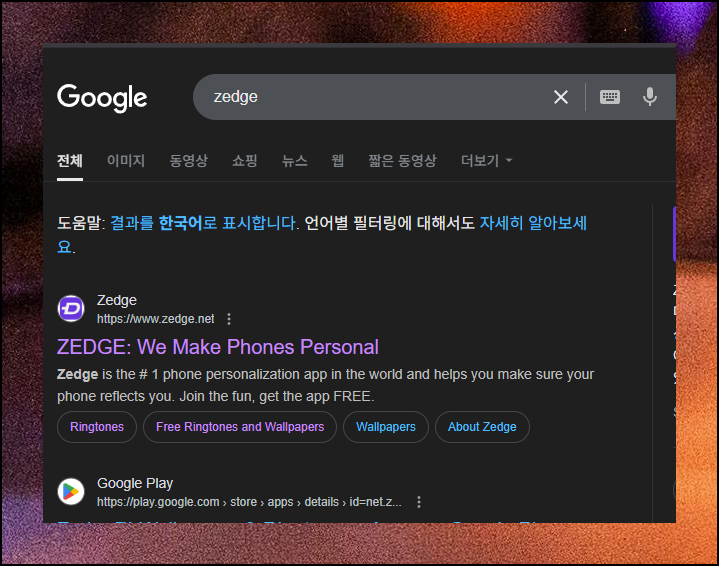Clear the search box with the X icon
This screenshot has width=719, height=566.
click(560, 97)
